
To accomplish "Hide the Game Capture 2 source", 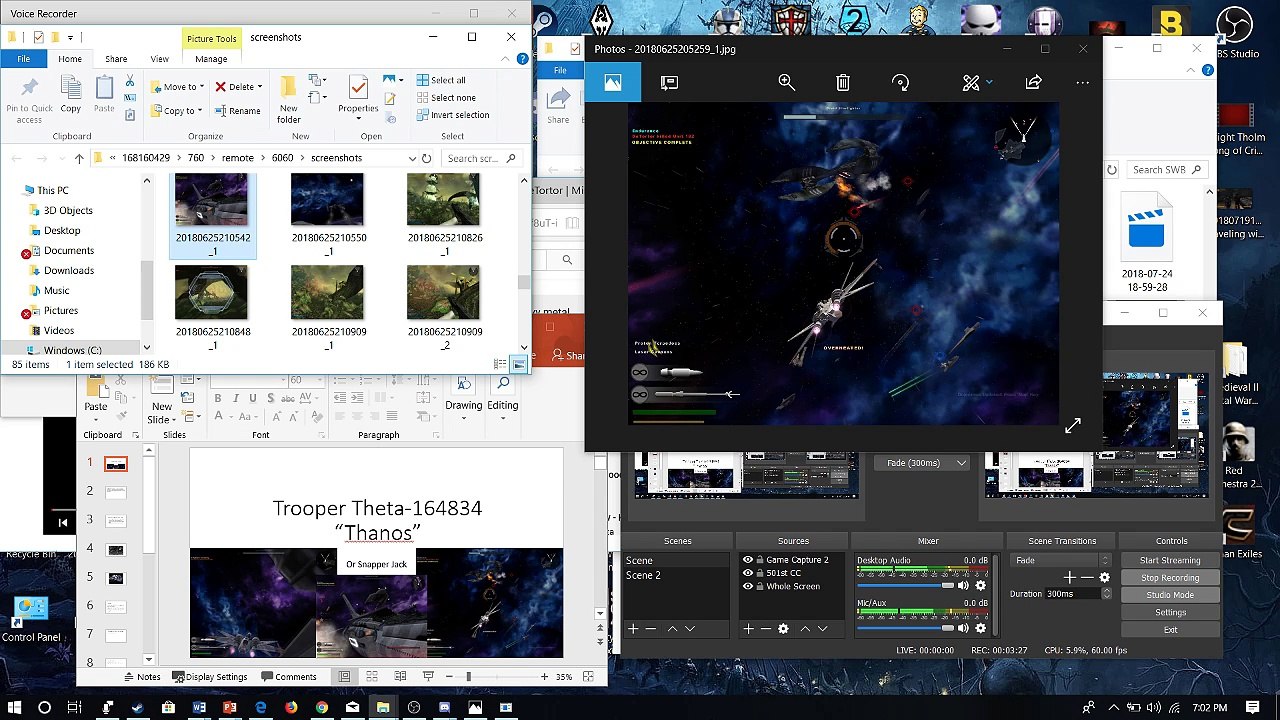I will (747, 560).
